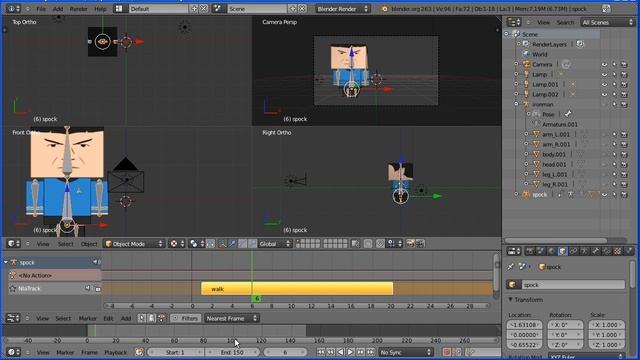Image resolution: width=640 pixels, height=360 pixels.
Task: Click the jump to end frame button
Action: click(371, 352)
